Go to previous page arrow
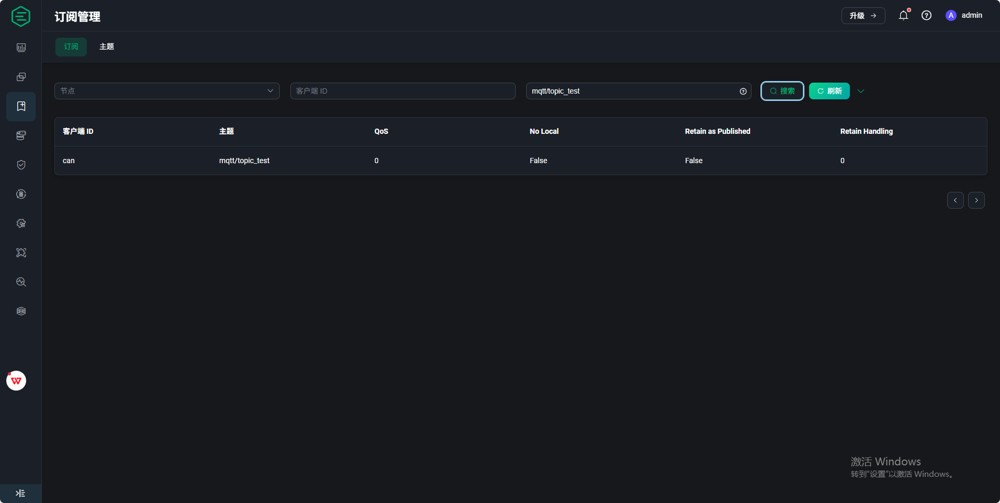The width and height of the screenshot is (1000, 503). [955, 200]
